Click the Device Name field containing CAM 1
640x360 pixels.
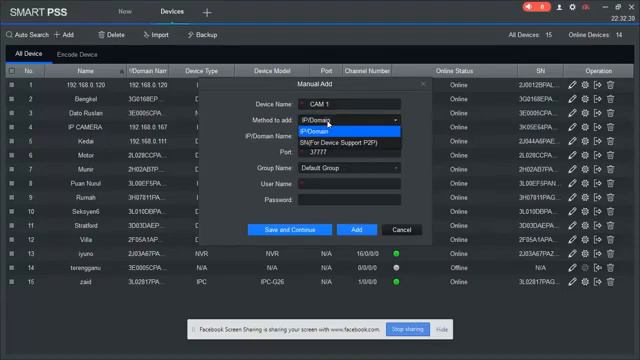point(349,104)
